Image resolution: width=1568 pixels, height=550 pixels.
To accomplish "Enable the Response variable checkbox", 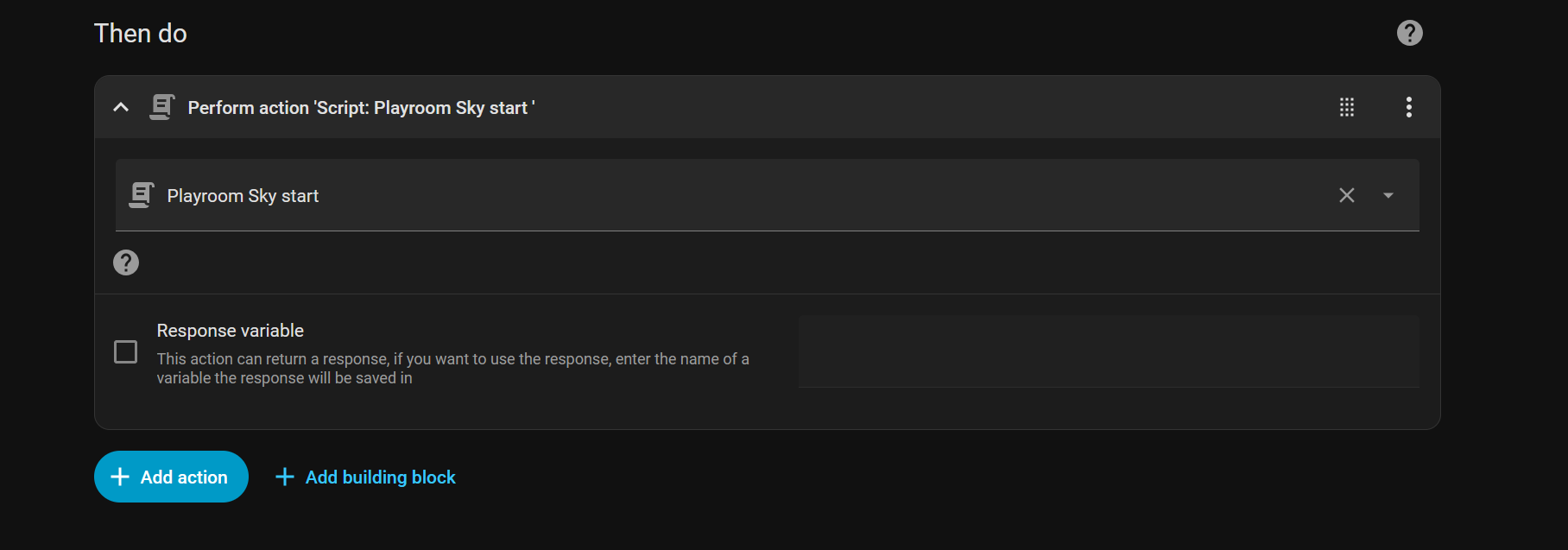I will [126, 351].
